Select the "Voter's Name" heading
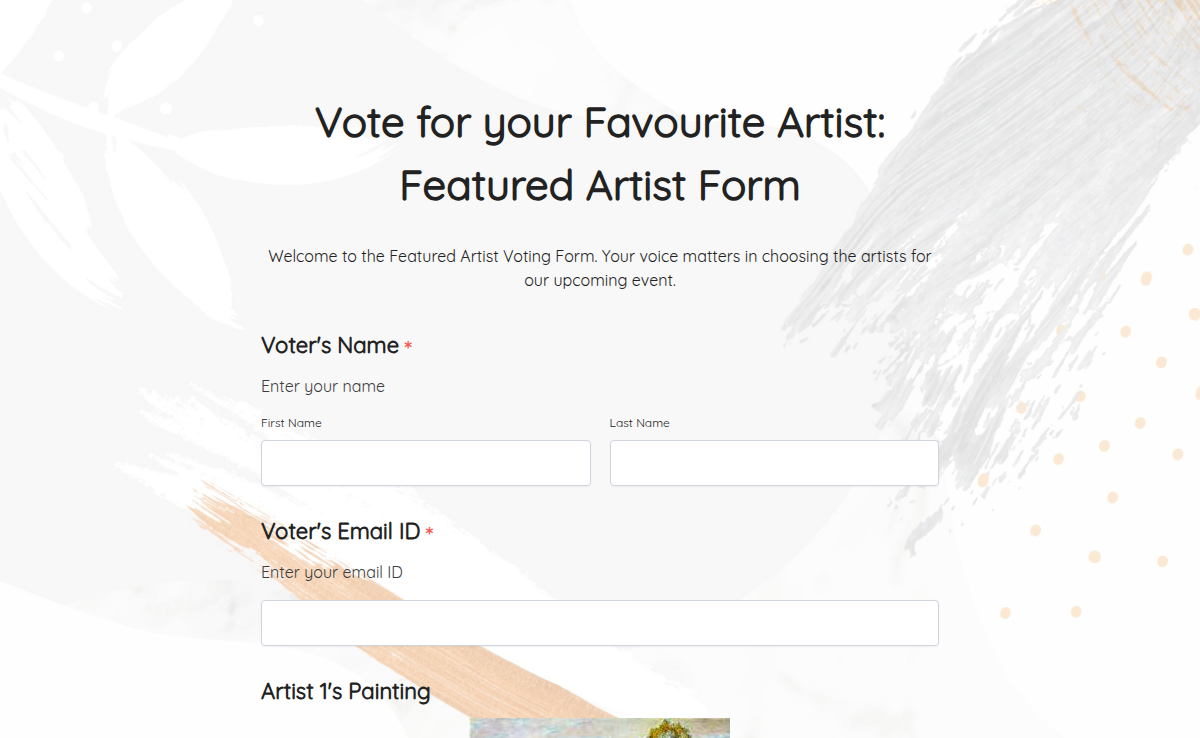Image resolution: width=1200 pixels, height=738 pixels. click(328, 345)
